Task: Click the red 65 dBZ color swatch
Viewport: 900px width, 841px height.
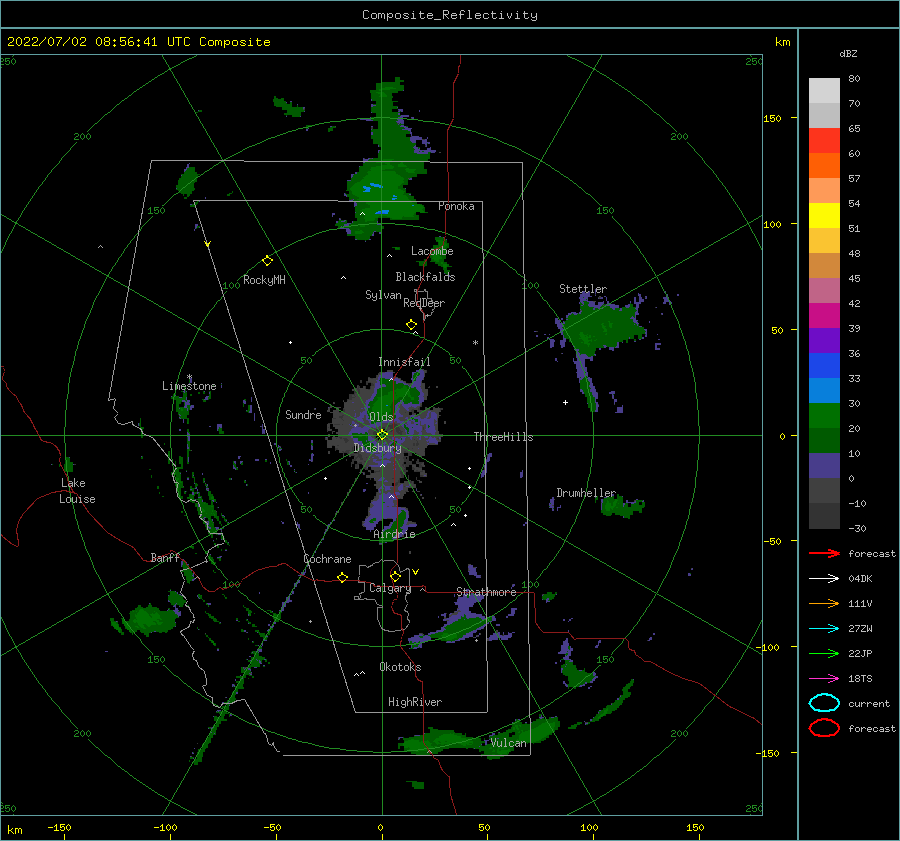Action: [824, 141]
